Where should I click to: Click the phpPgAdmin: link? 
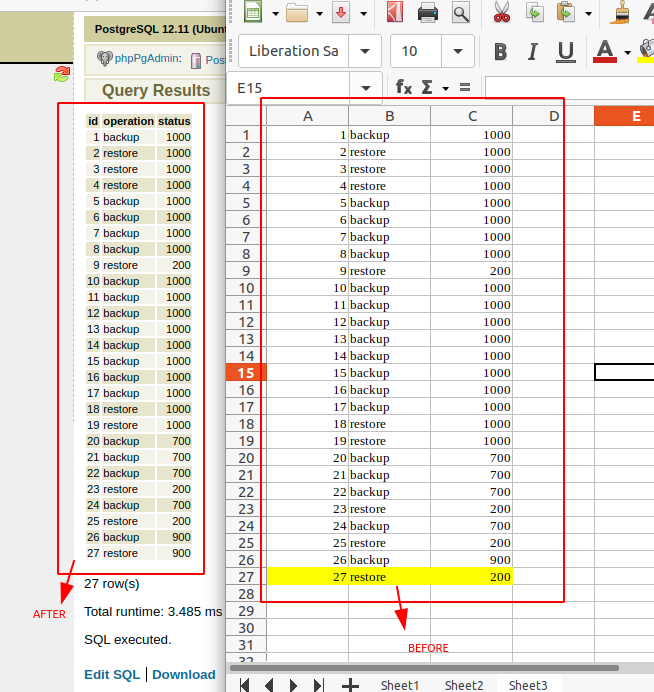coord(148,58)
